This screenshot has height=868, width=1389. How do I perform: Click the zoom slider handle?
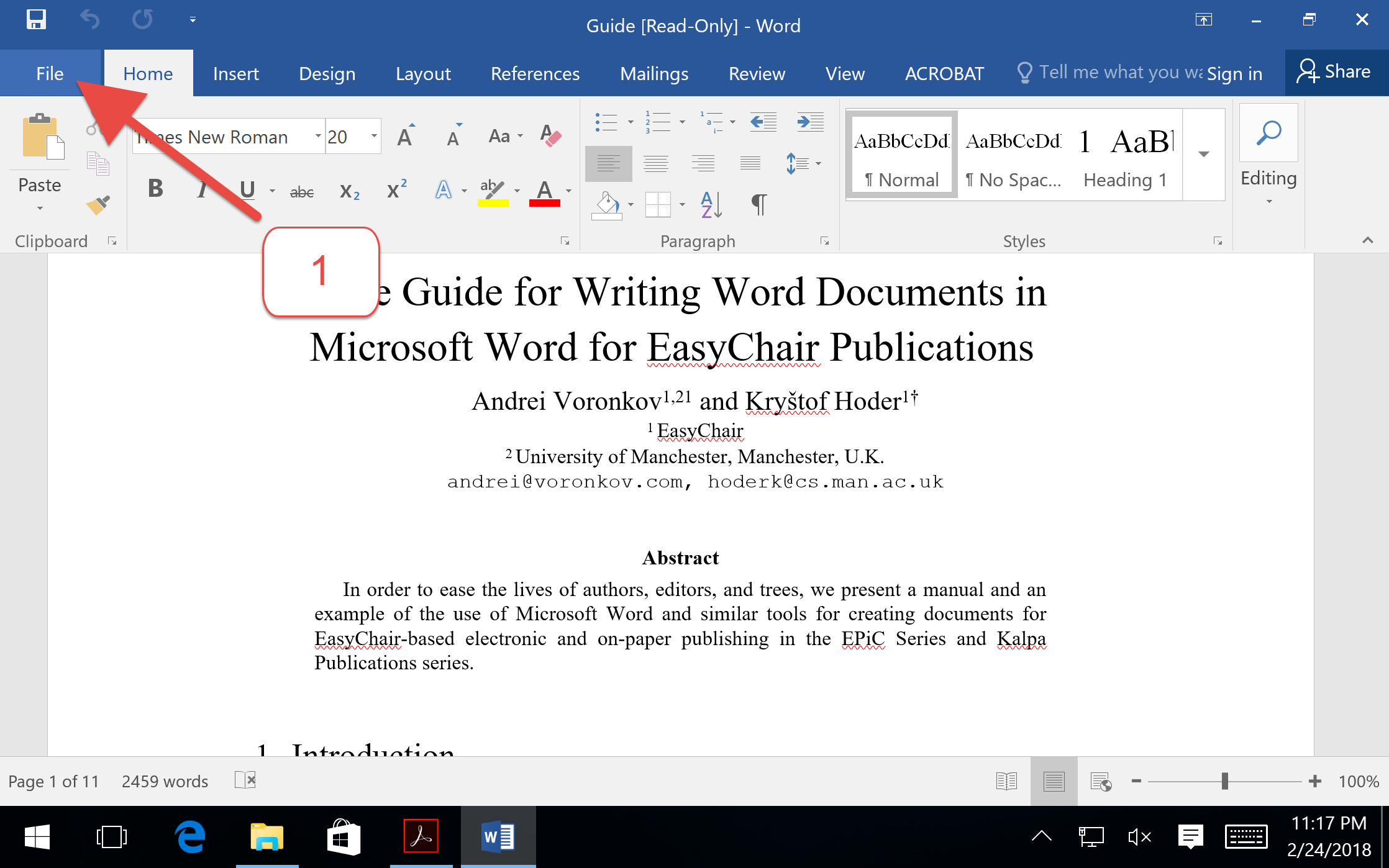coord(1225,781)
